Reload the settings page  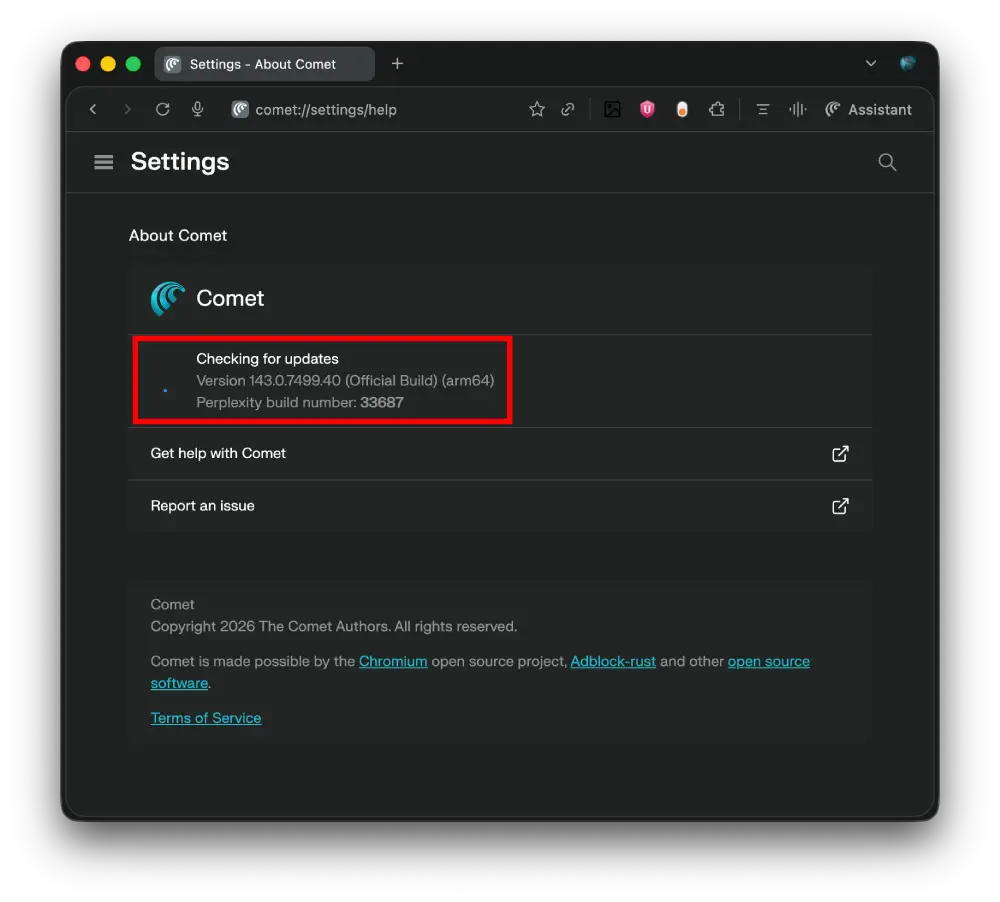[x=163, y=110]
